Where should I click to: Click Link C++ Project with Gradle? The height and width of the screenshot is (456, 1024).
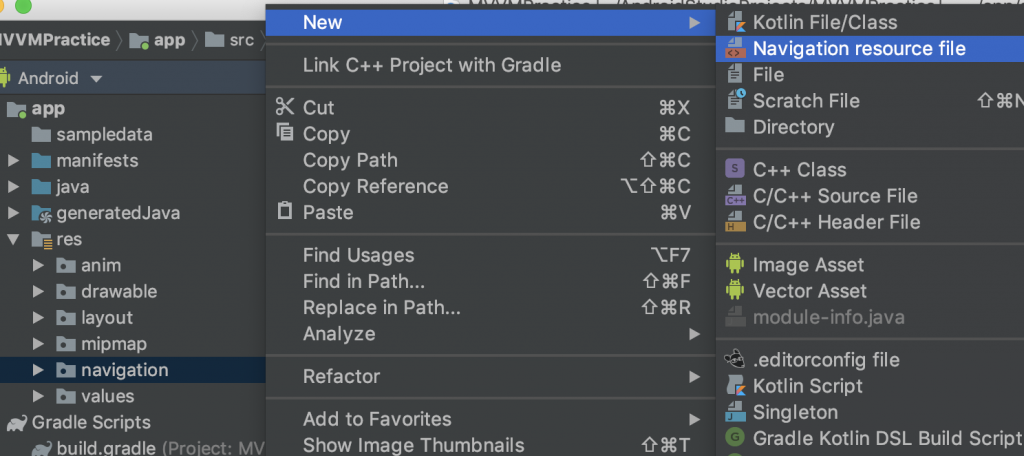point(432,65)
